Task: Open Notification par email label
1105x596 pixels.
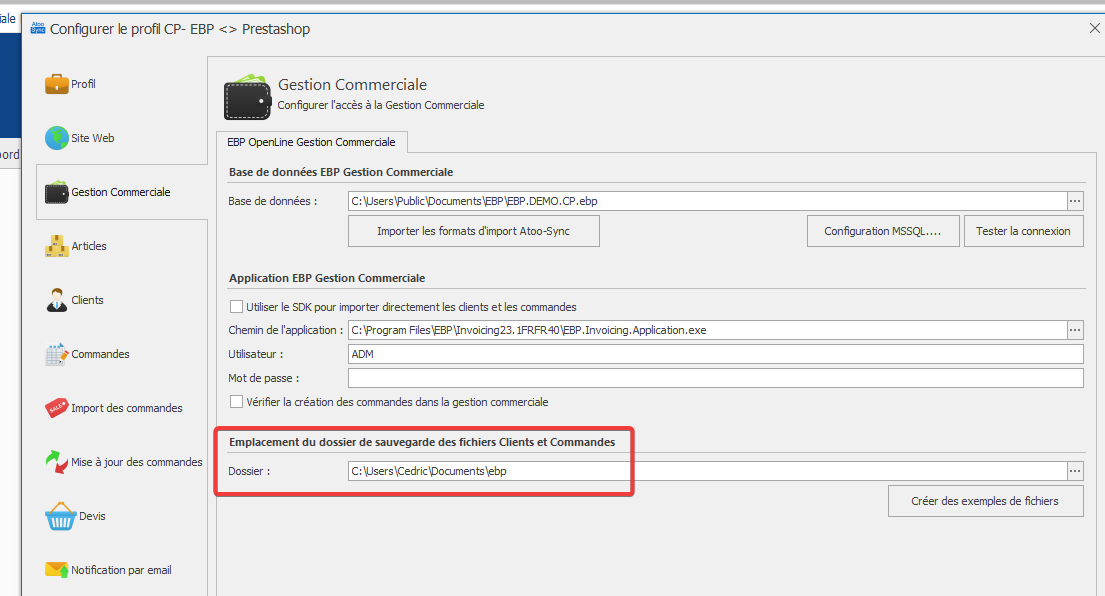Action: pyautogui.click(x=121, y=570)
